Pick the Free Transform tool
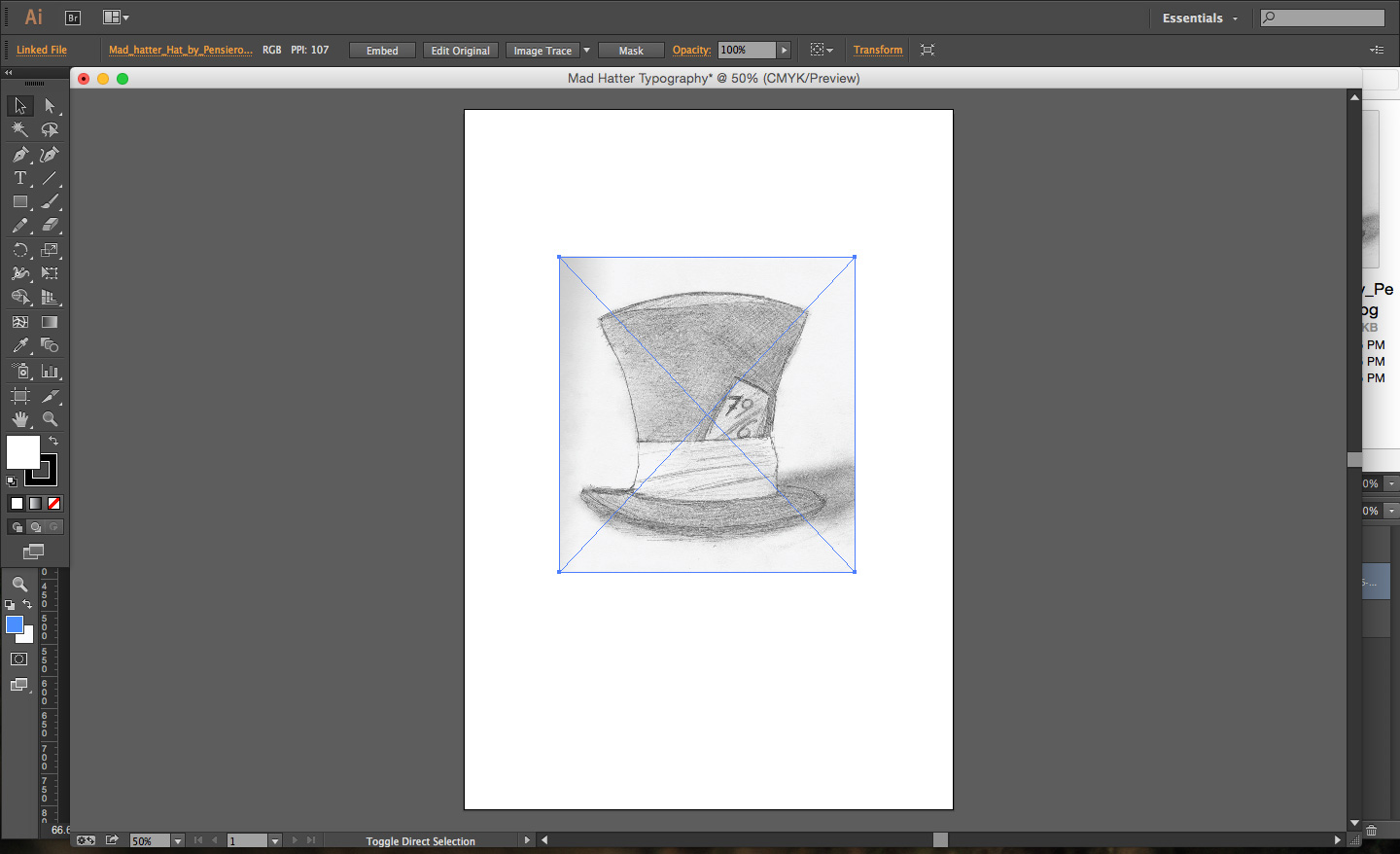 click(x=50, y=273)
